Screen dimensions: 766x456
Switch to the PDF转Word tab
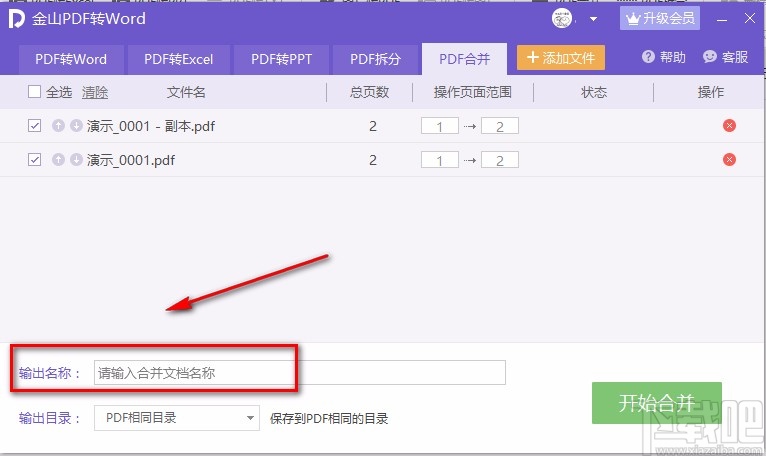pyautogui.click(x=71, y=59)
